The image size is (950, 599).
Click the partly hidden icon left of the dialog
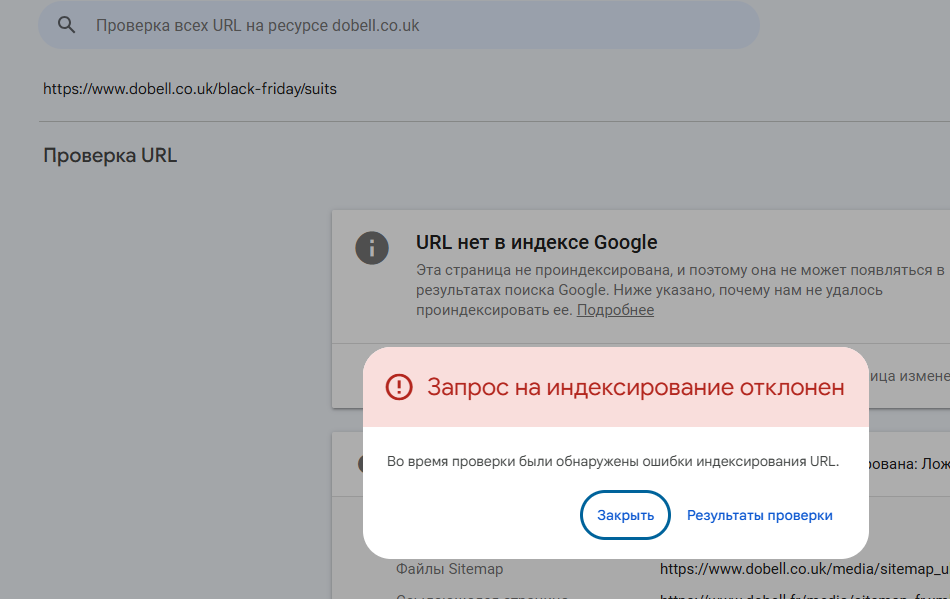359,463
